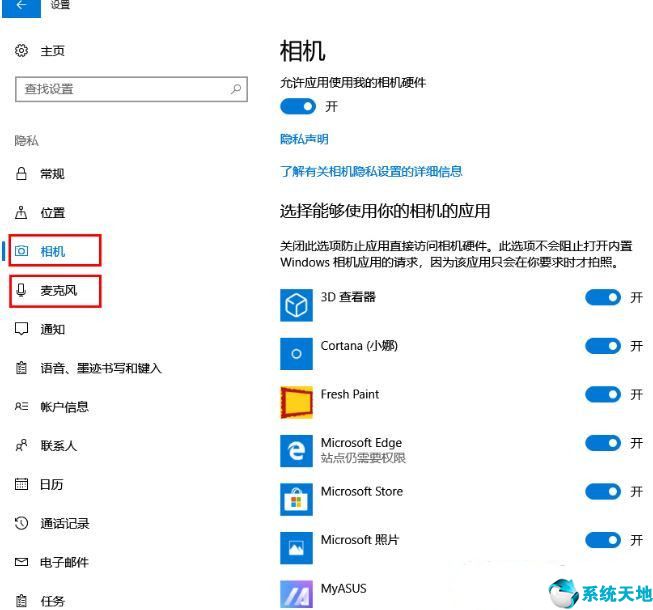
Task: Click the 3D 查看器 app icon
Action: pos(296,306)
